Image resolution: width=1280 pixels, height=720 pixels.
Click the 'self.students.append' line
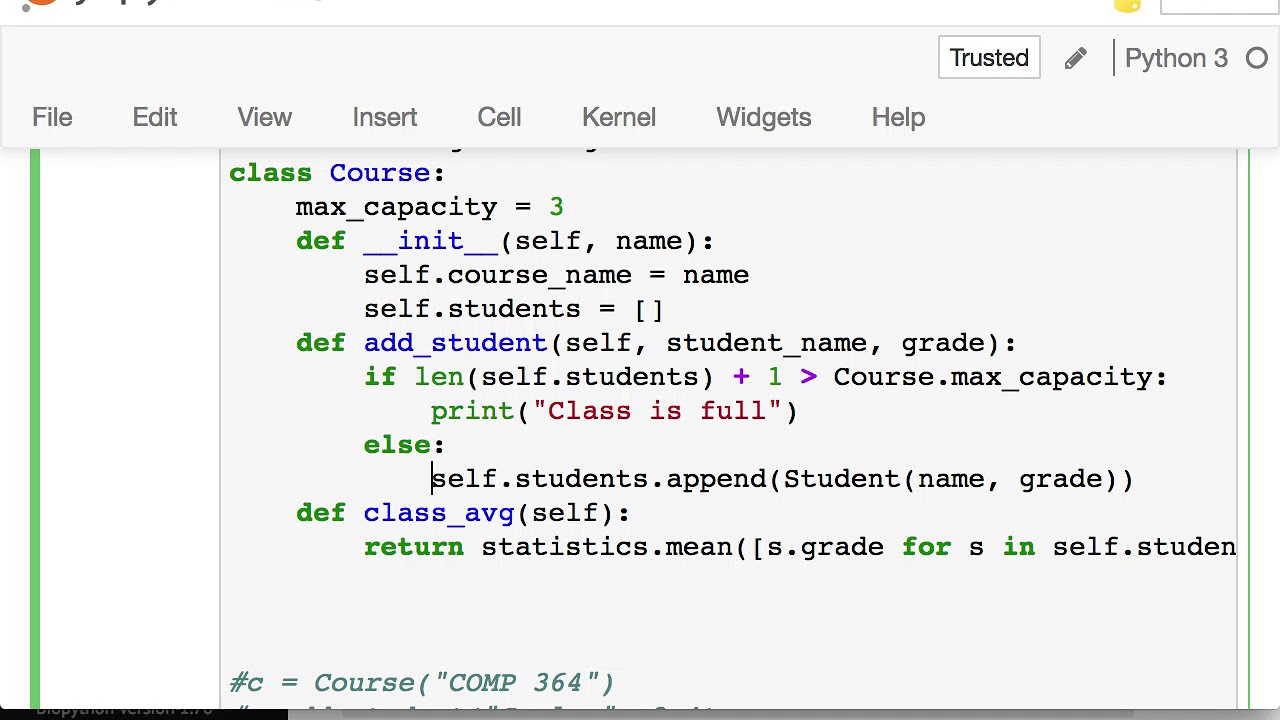782,479
